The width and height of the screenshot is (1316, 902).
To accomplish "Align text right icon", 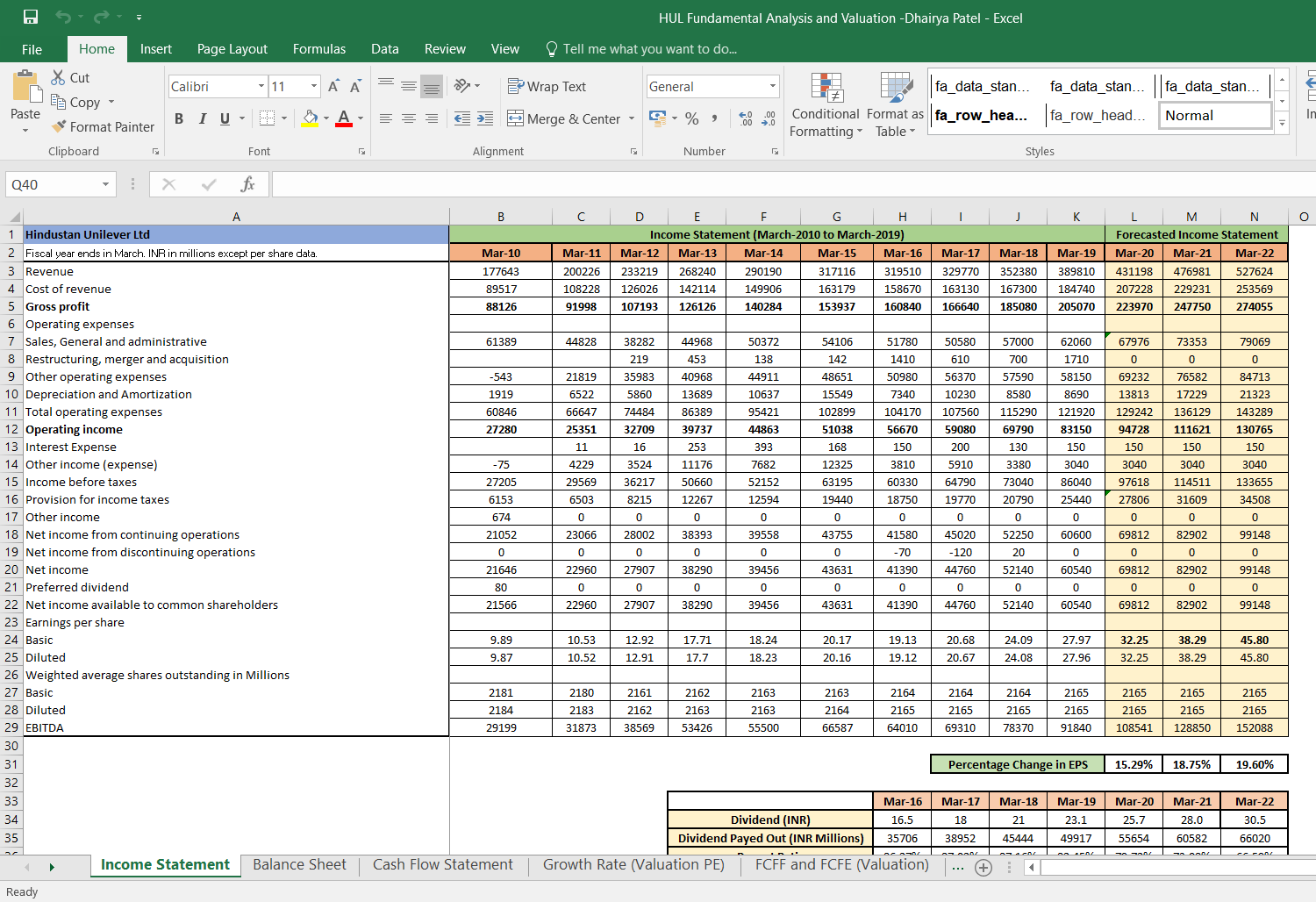I will click(x=432, y=118).
